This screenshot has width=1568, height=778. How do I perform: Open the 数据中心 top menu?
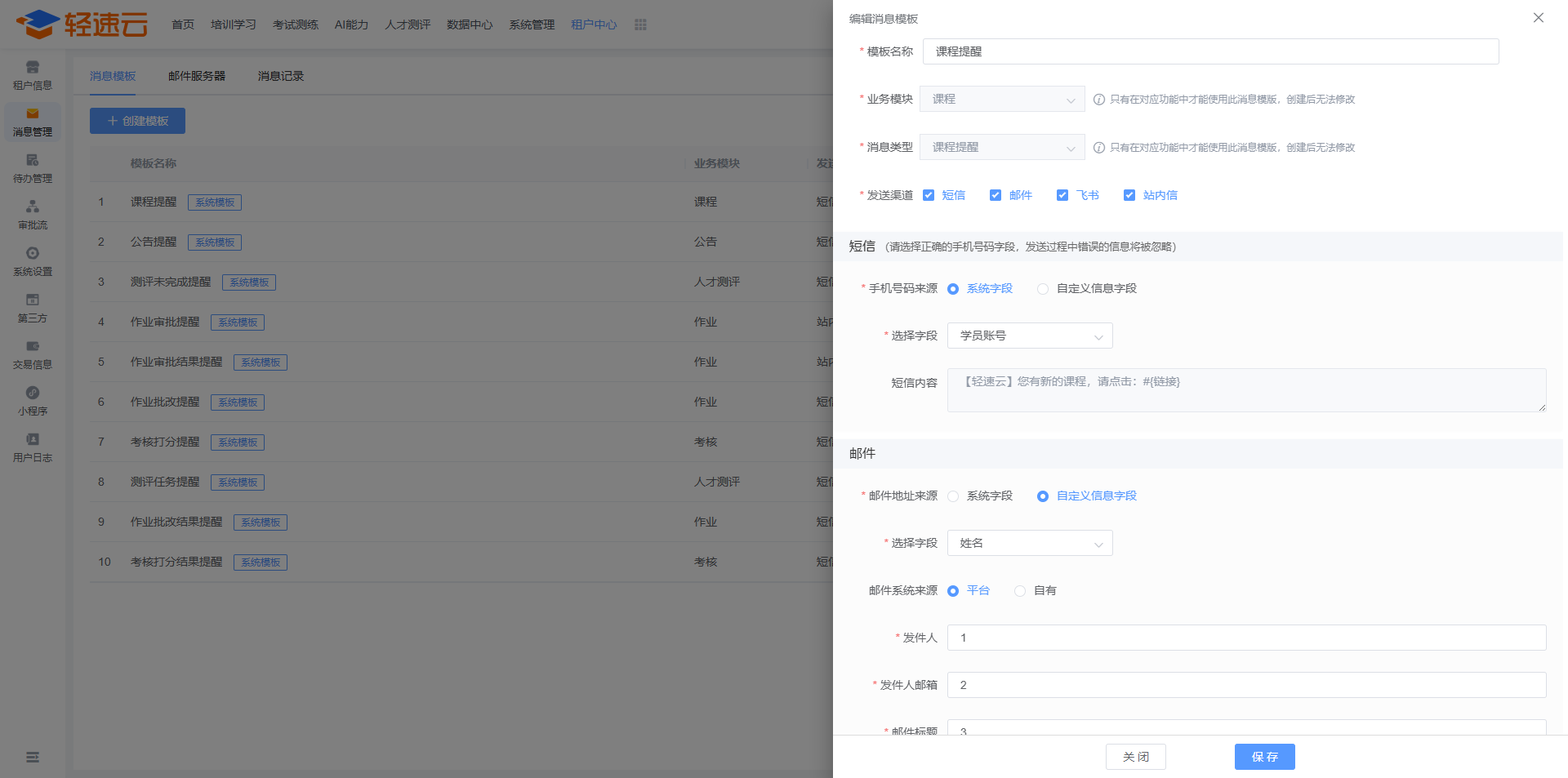coord(470,24)
